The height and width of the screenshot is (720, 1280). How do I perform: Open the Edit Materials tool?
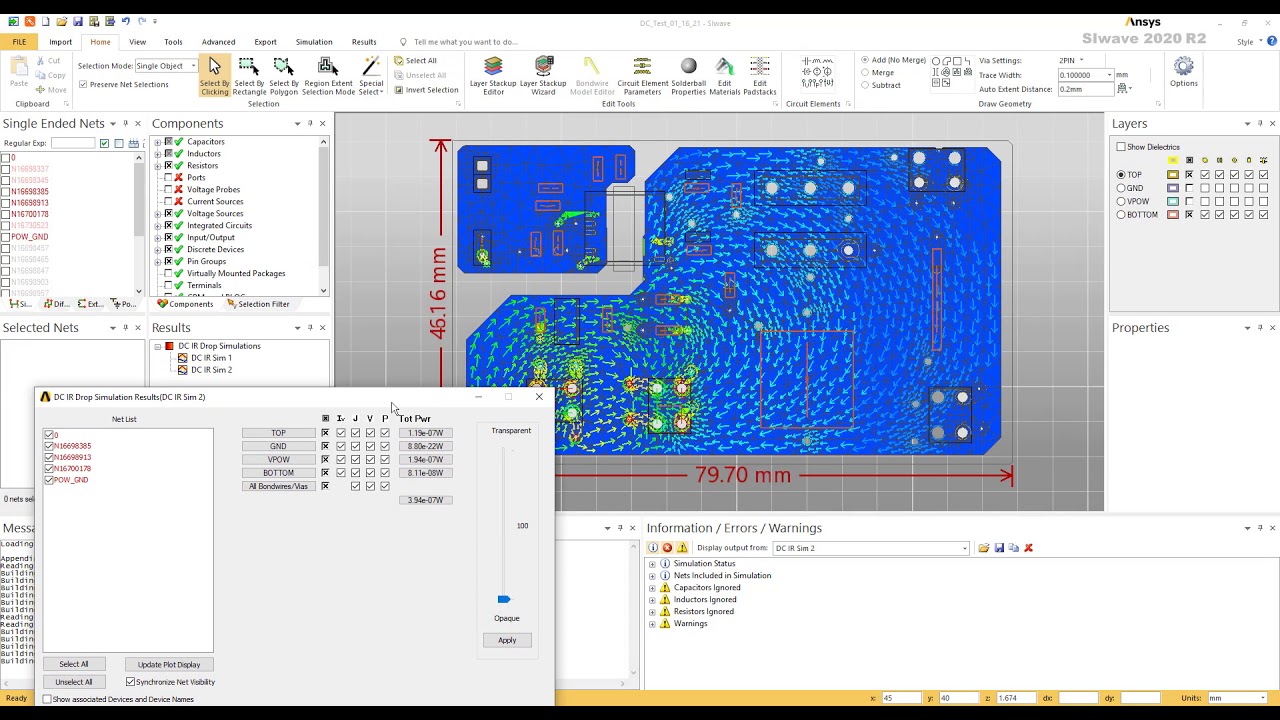point(725,76)
